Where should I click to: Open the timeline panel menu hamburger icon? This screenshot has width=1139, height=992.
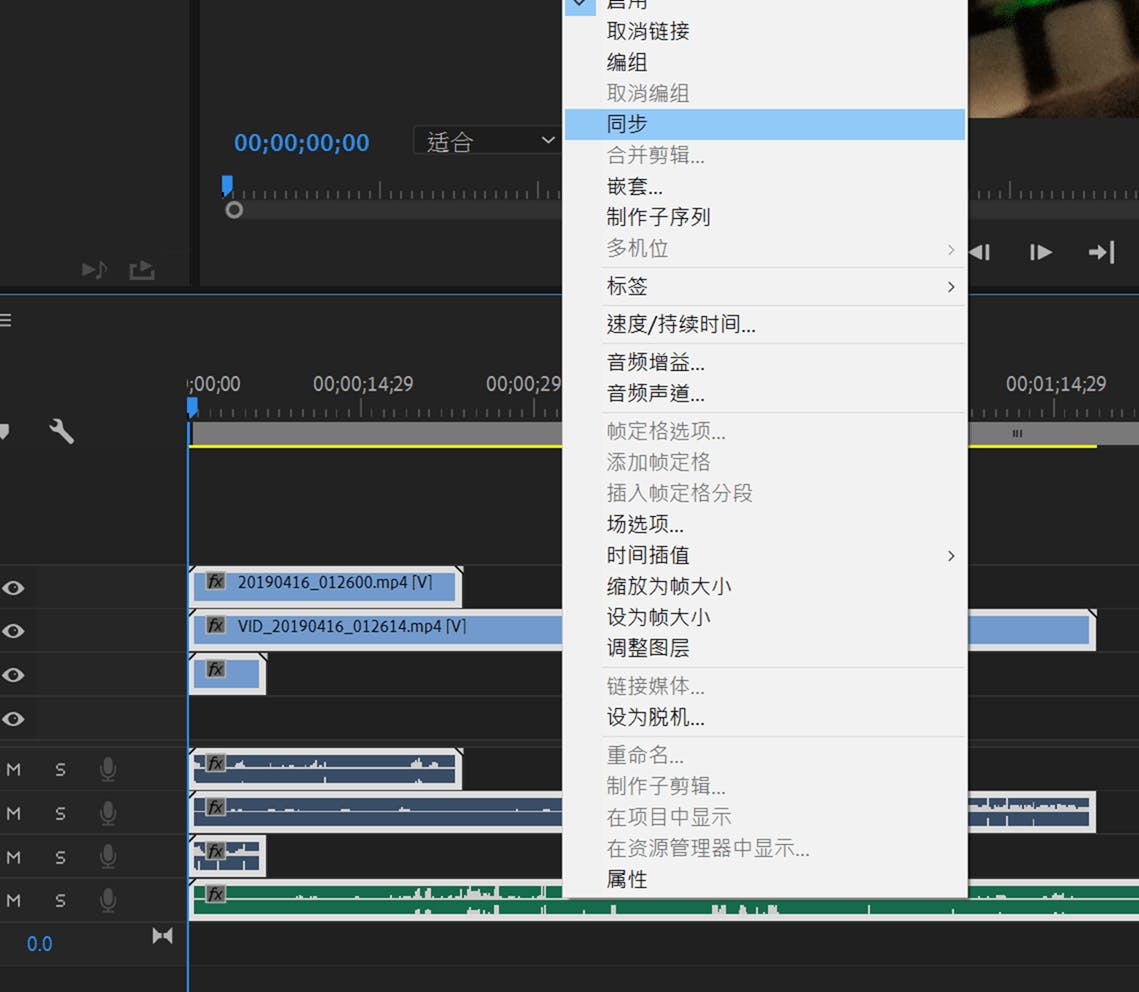[x=8, y=318]
